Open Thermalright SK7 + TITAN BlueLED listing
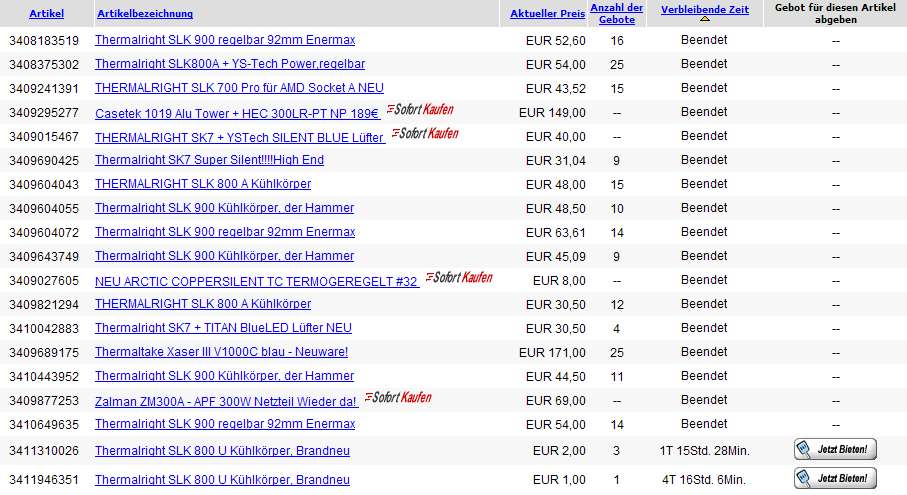This screenshot has width=907, height=495. pos(223,328)
